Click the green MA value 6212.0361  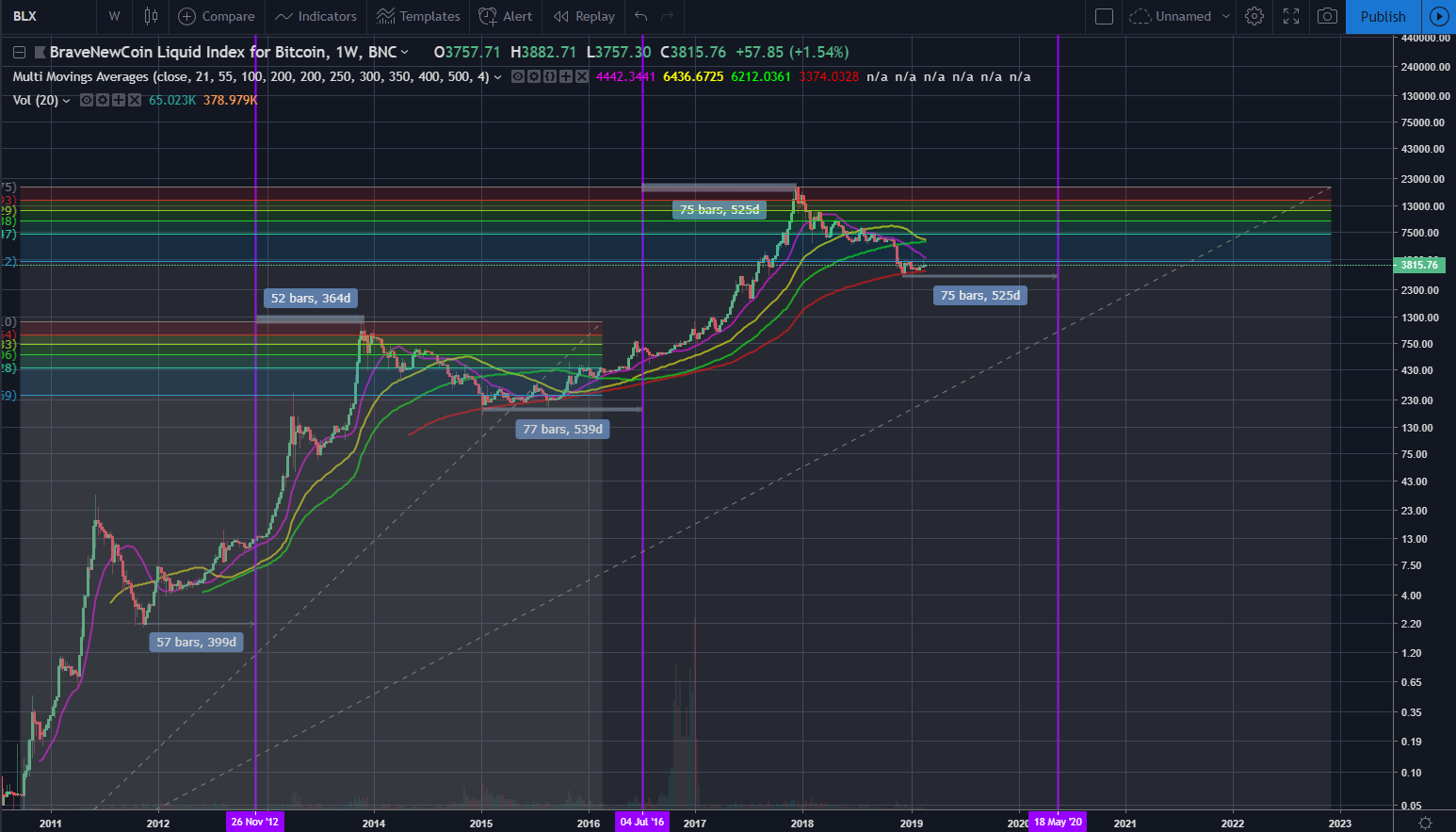click(x=761, y=76)
